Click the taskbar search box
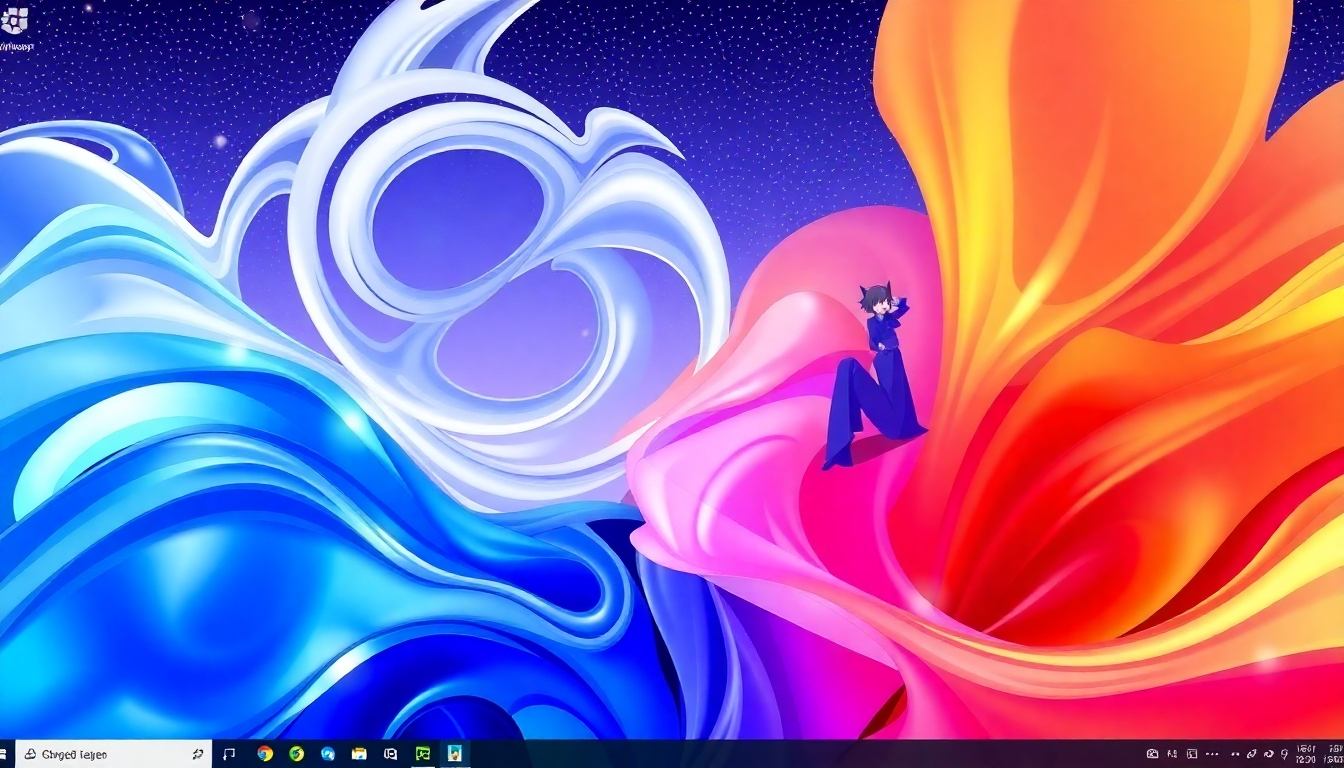The height and width of the screenshot is (768, 1344). pos(115,754)
